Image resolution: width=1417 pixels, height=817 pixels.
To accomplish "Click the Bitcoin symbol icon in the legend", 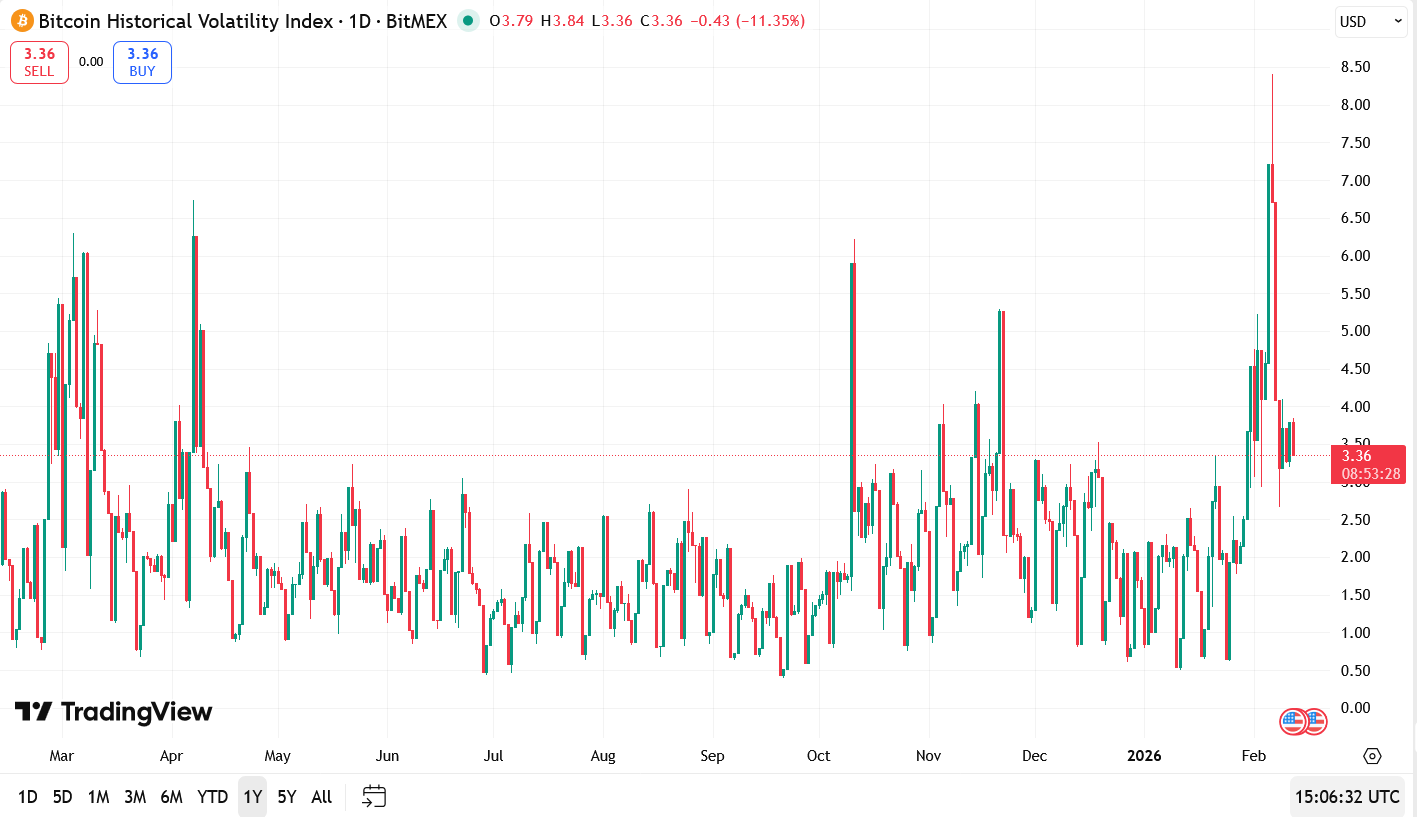I will pyautogui.click(x=20, y=20).
